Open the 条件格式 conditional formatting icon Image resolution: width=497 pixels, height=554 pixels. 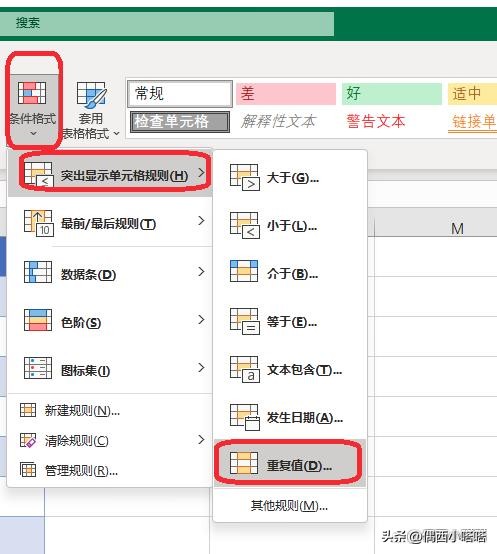pyautogui.click(x=32, y=93)
